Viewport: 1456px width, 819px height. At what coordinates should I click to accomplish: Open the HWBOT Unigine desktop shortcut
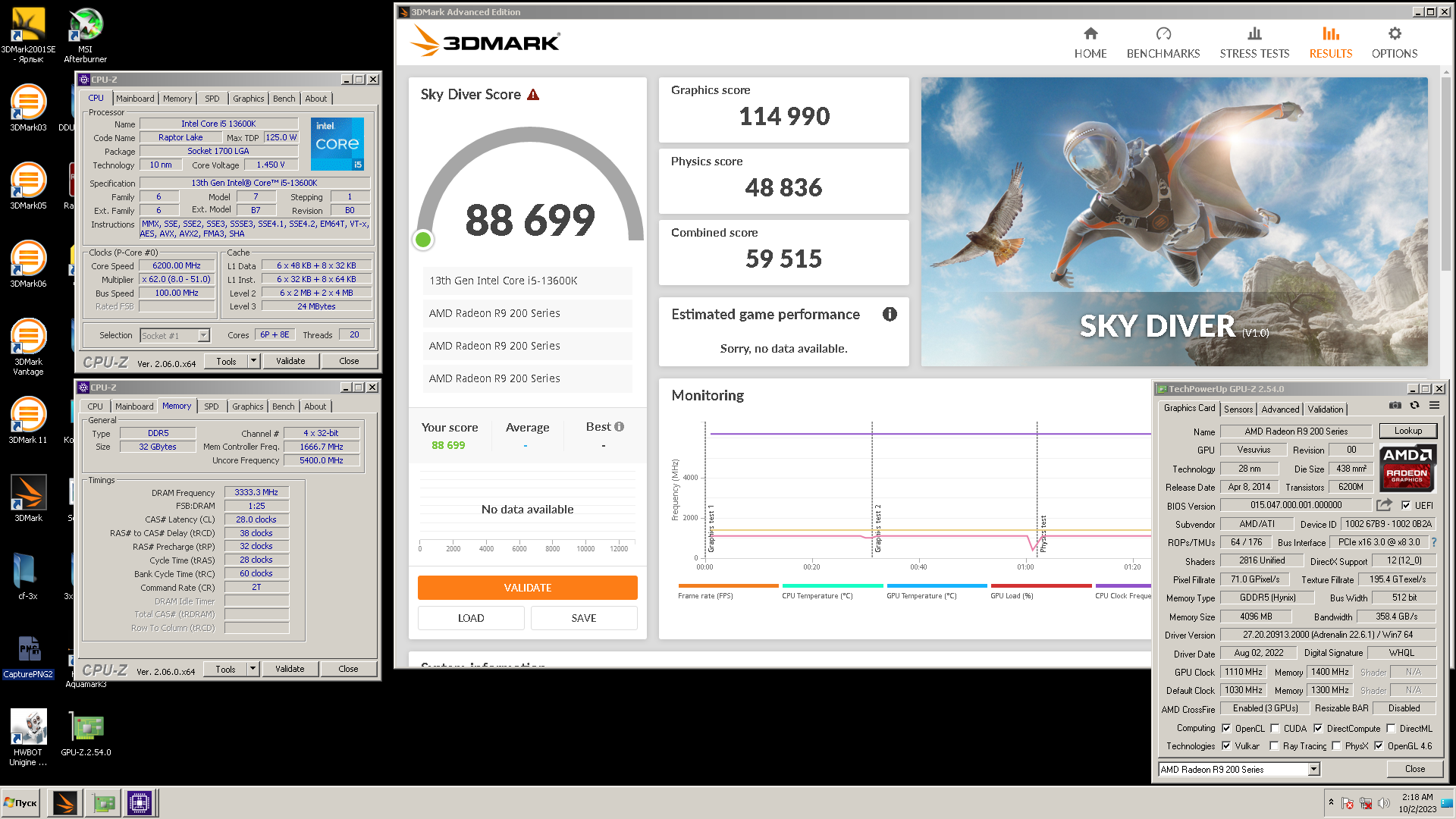pyautogui.click(x=28, y=737)
